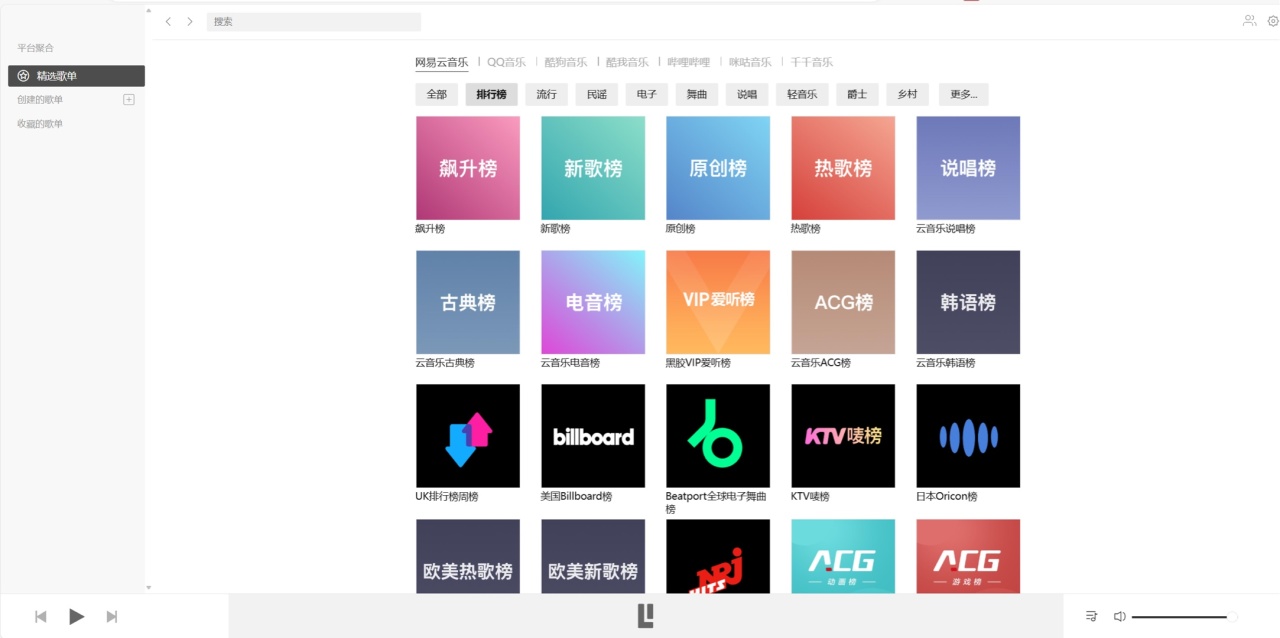The image size is (1280, 638).
Task: Click the 美国Billboard榜 title text
Action: click(576, 497)
